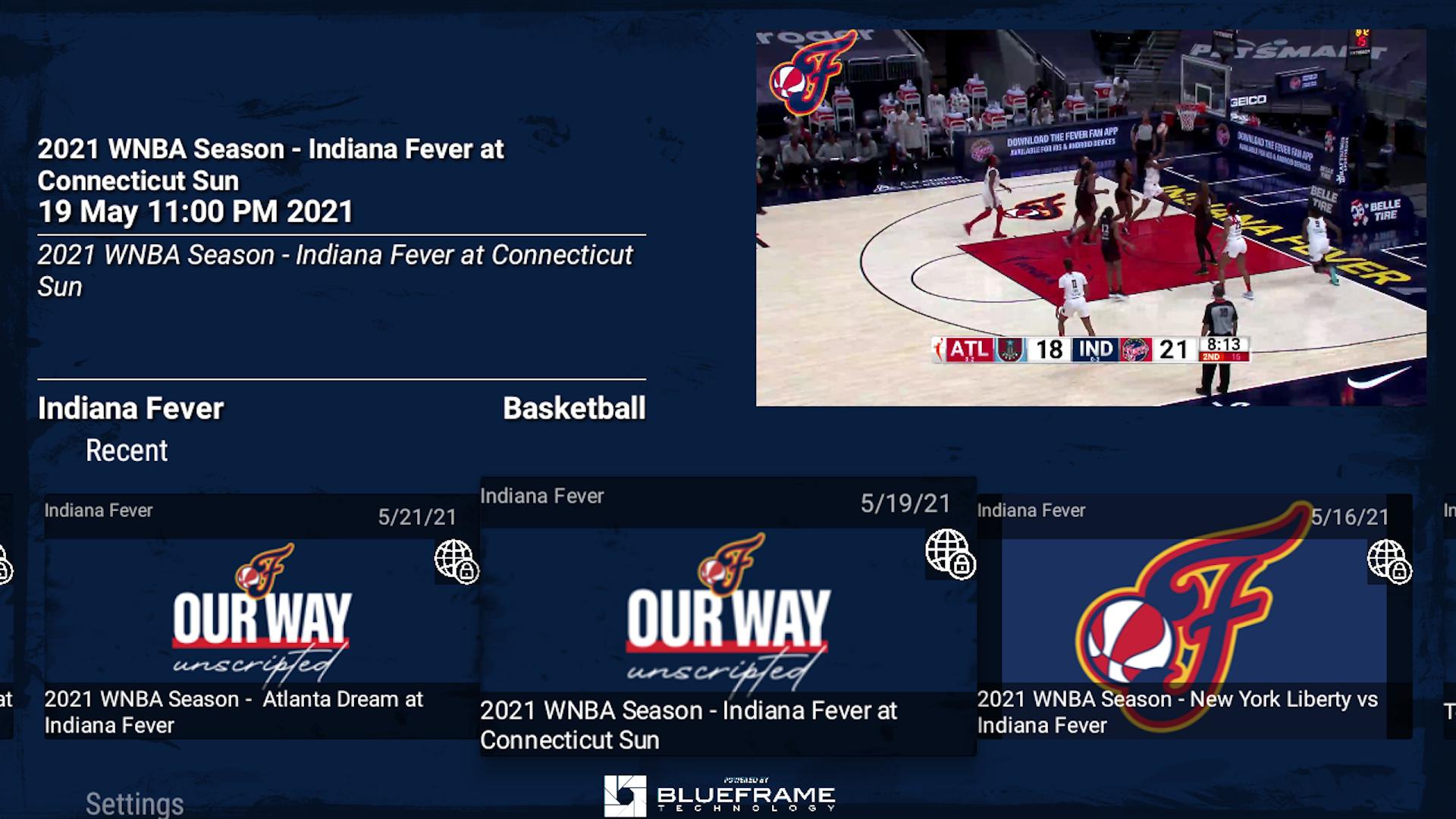
Task: Click the Indiana Fever team label
Action: point(131,409)
